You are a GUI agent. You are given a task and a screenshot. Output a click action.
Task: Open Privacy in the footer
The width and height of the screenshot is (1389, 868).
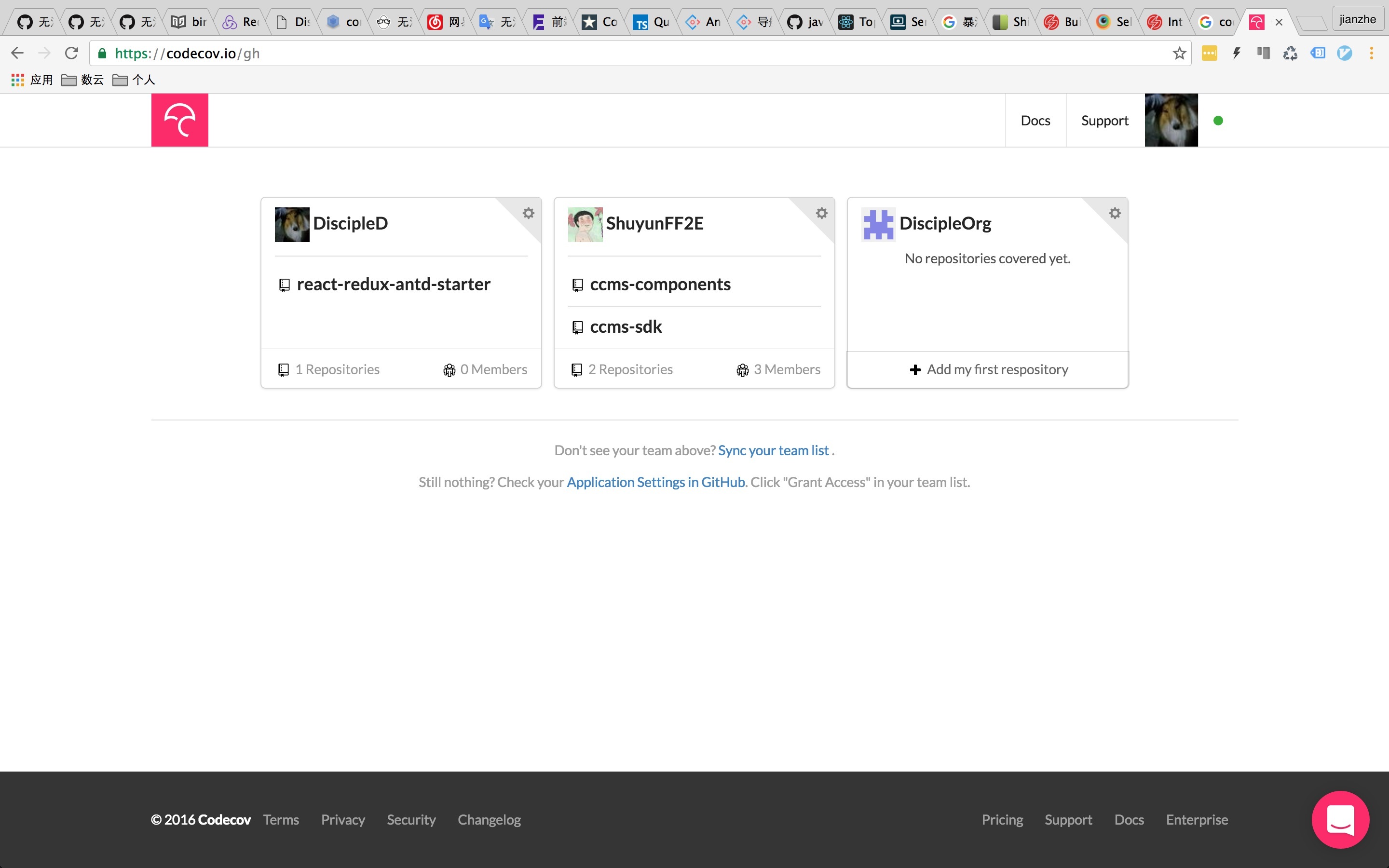click(342, 819)
